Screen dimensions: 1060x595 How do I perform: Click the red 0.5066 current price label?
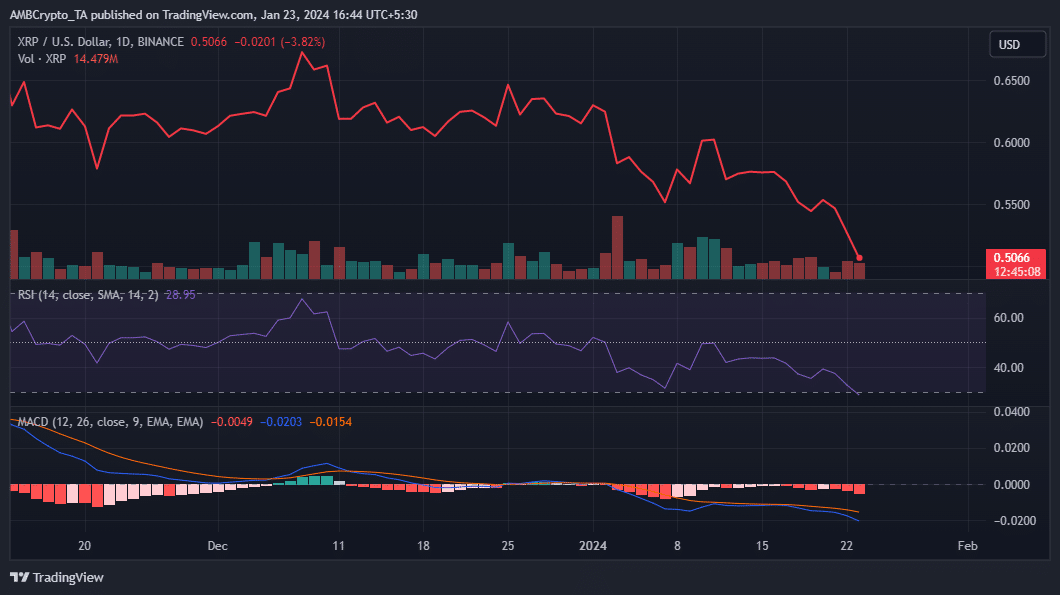tap(1015, 258)
